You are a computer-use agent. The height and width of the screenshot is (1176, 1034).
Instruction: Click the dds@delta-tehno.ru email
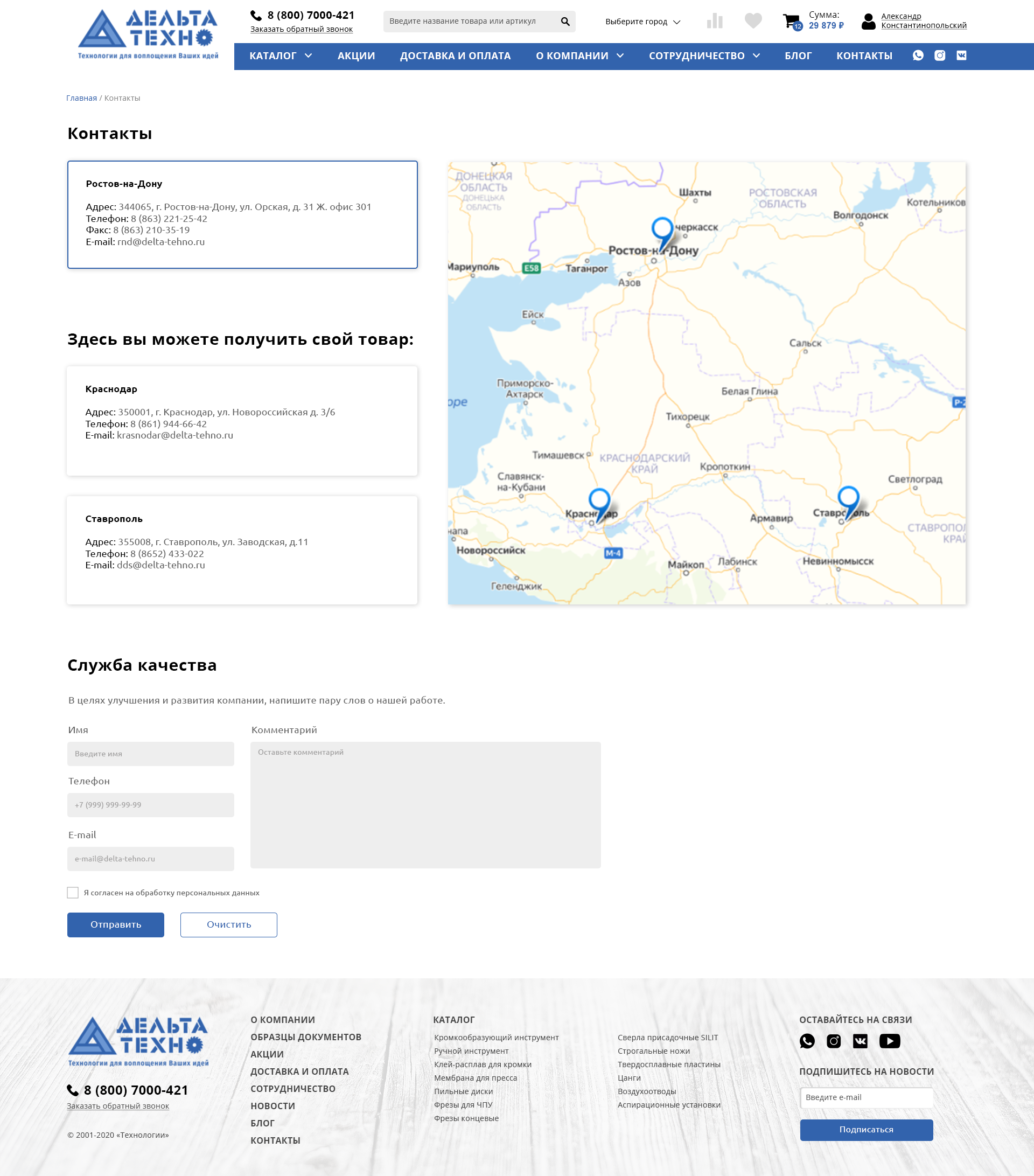(x=161, y=565)
